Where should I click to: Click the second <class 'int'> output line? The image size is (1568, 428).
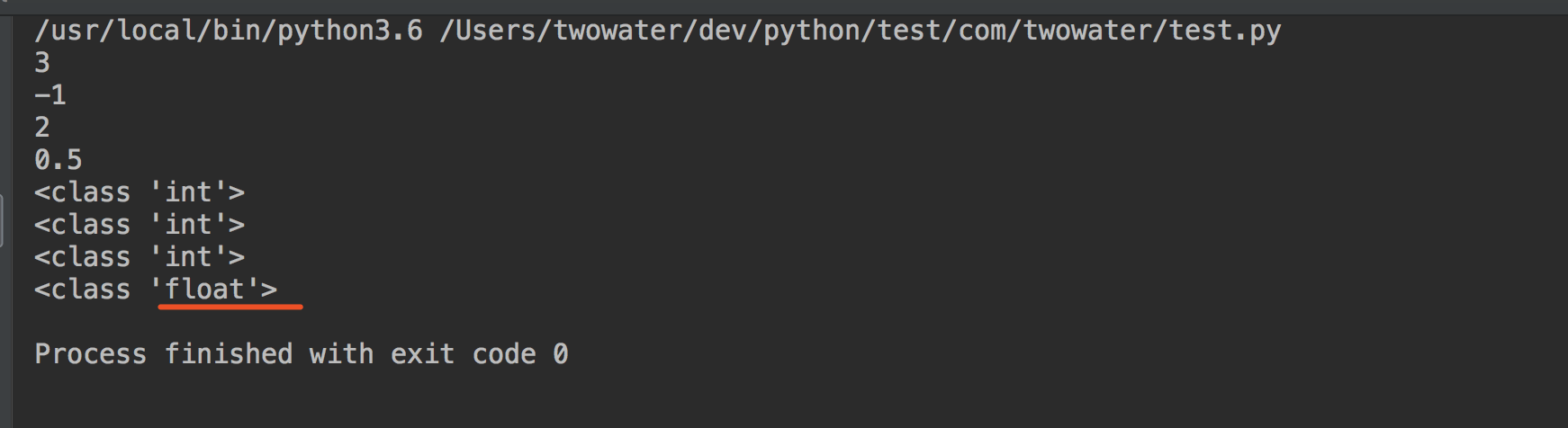[140, 225]
